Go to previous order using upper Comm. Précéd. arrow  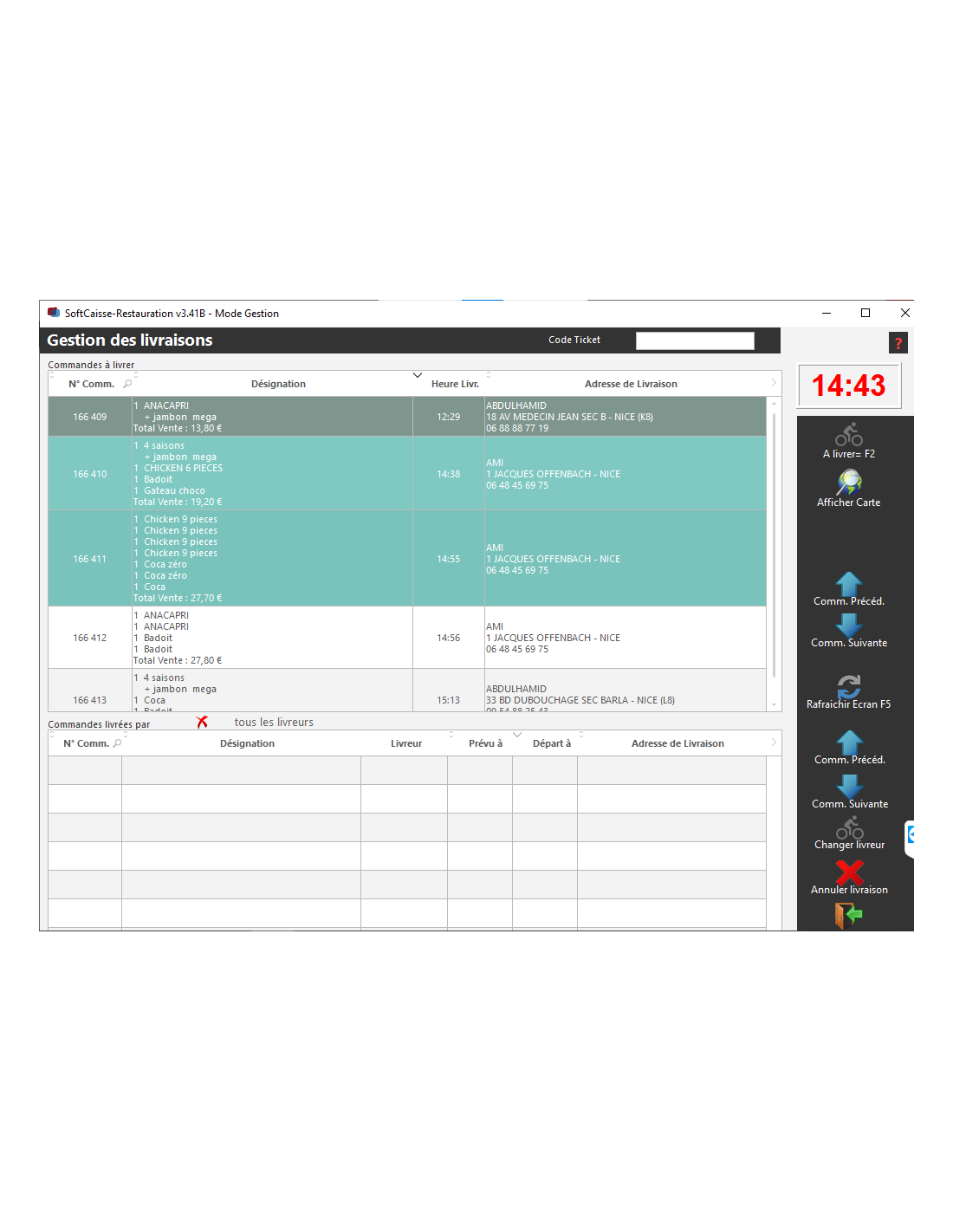(x=848, y=583)
